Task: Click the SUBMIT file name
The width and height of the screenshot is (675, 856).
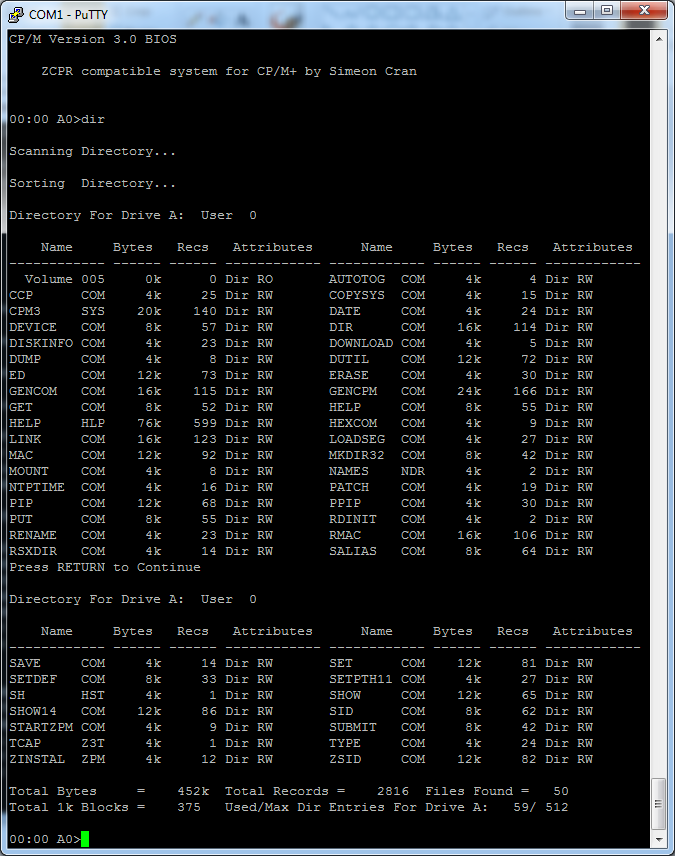Action: pyautogui.click(x=353, y=727)
